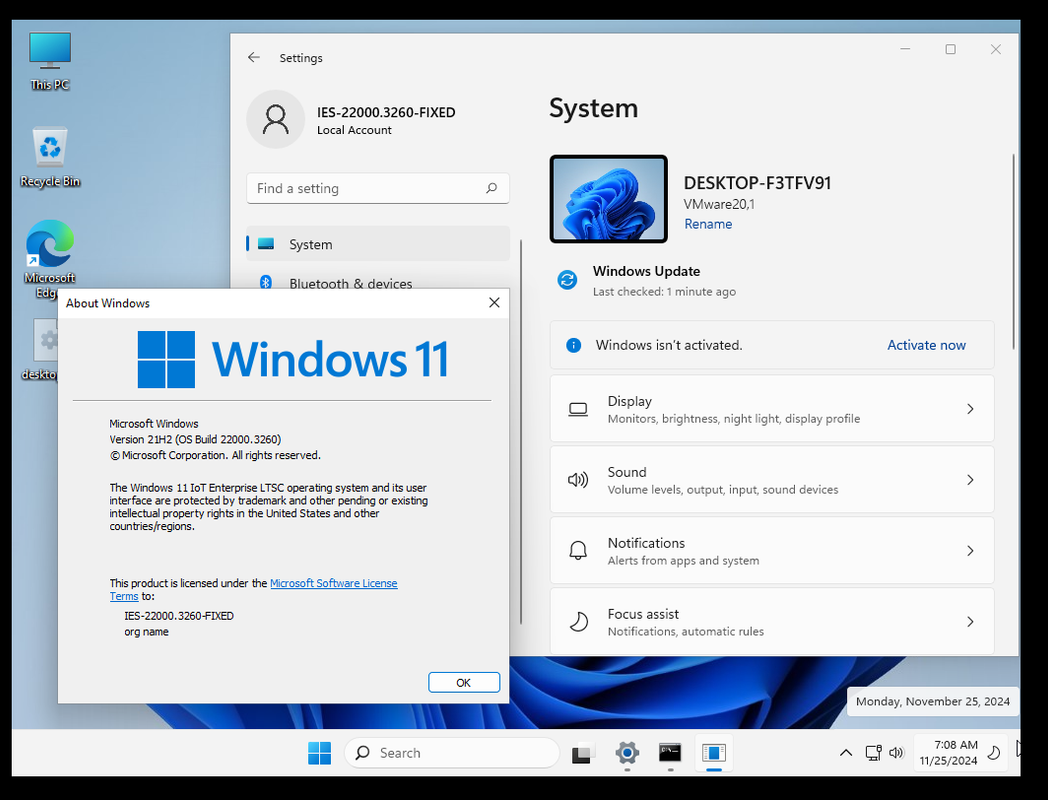Click the Focus assist moon icon
1048x800 pixels.
click(x=578, y=622)
